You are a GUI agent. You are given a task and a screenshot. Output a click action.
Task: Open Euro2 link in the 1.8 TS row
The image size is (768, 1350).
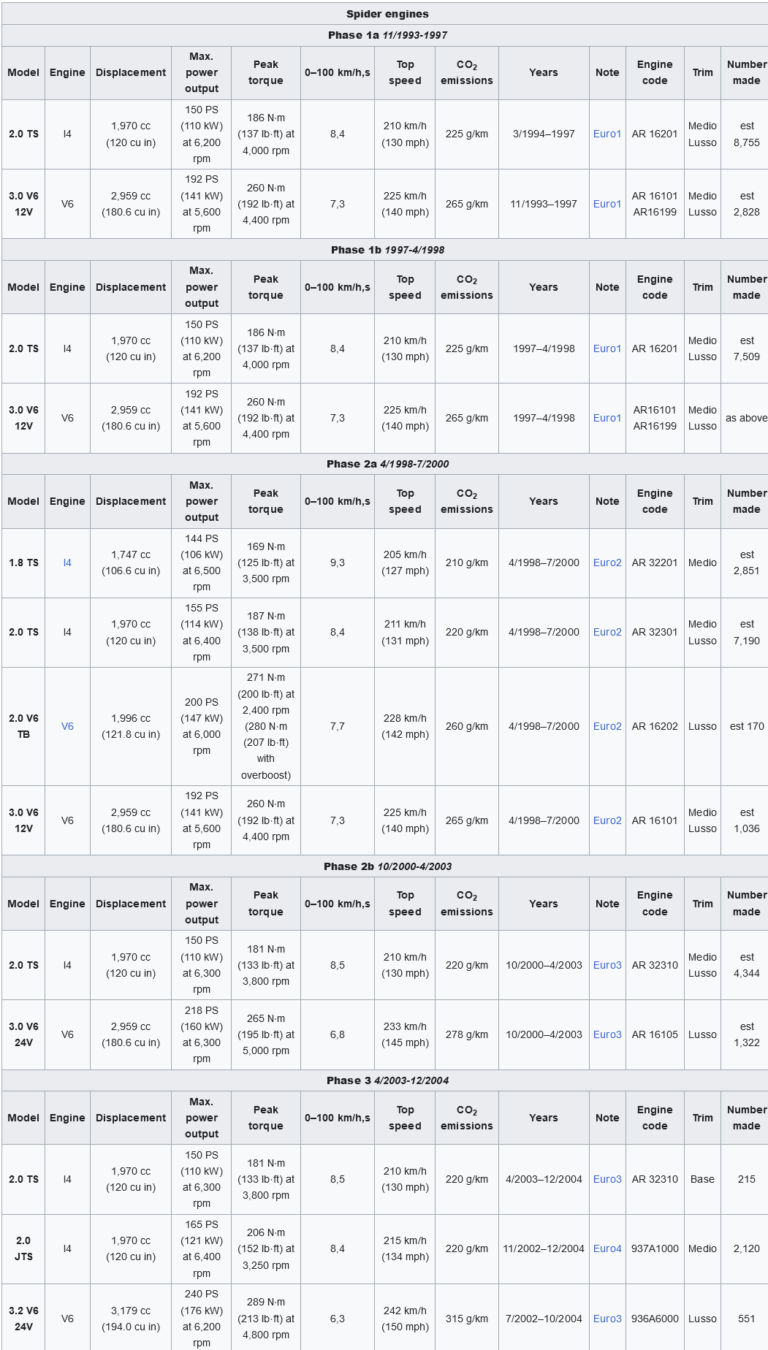607,563
